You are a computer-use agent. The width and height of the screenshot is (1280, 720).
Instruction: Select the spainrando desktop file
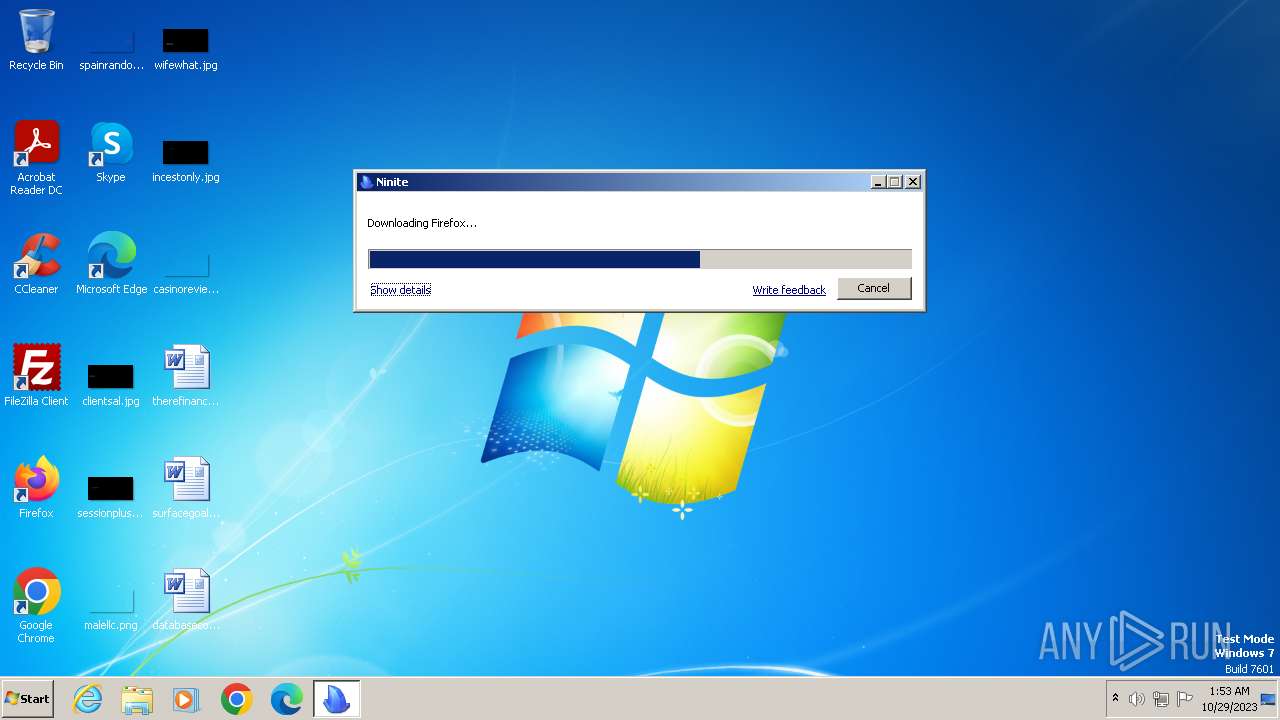tap(111, 48)
